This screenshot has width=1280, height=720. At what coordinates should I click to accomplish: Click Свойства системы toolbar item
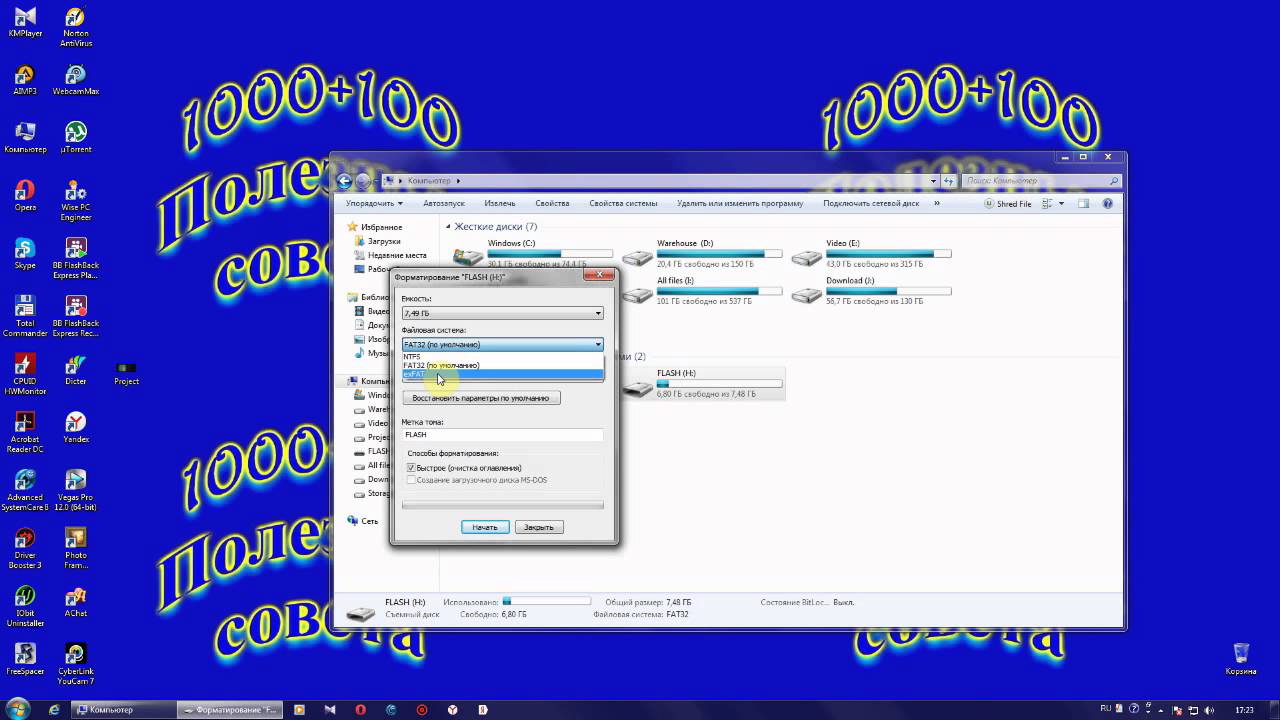click(623, 203)
